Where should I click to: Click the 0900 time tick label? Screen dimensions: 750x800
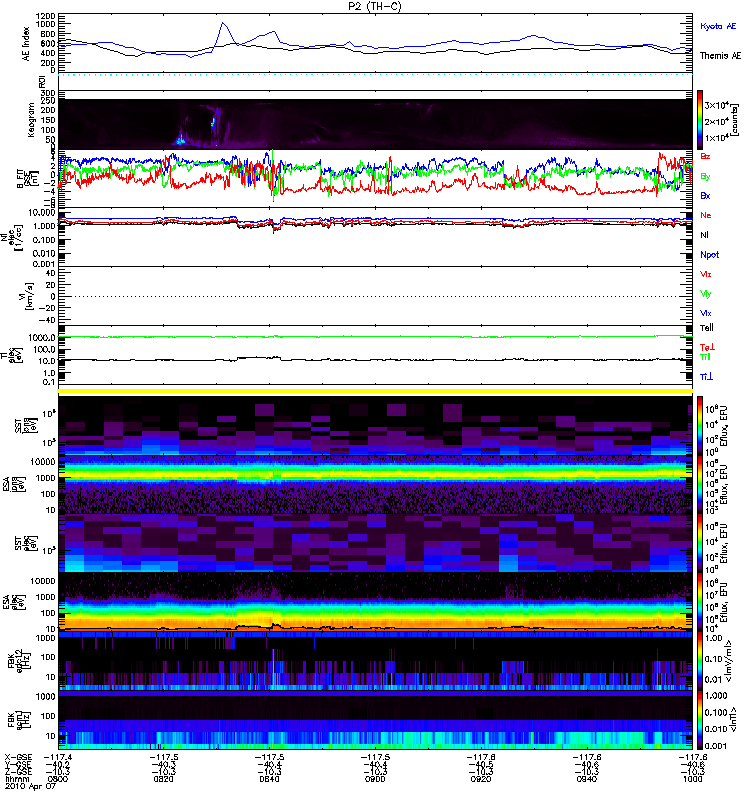[375, 779]
